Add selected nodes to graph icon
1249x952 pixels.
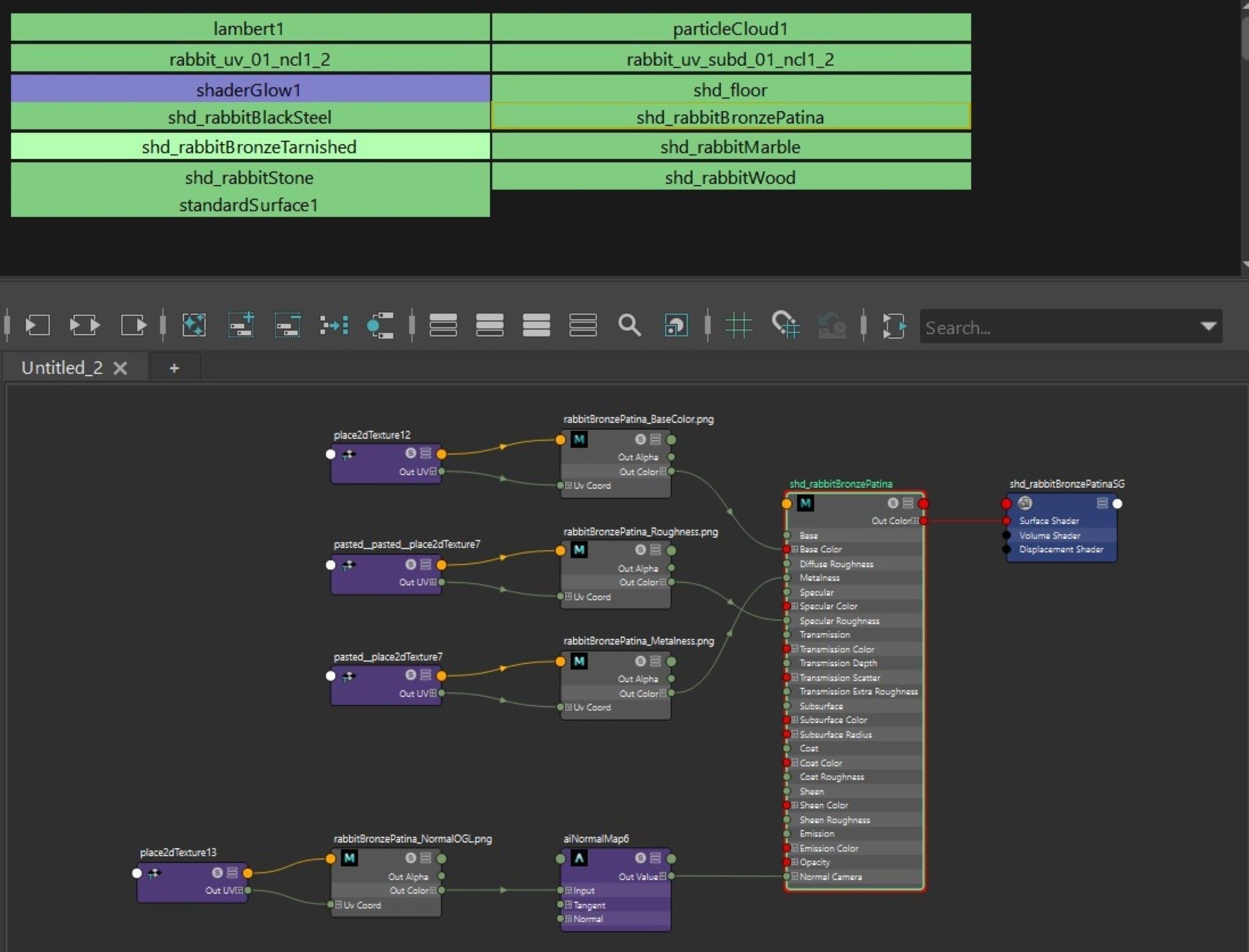241,325
